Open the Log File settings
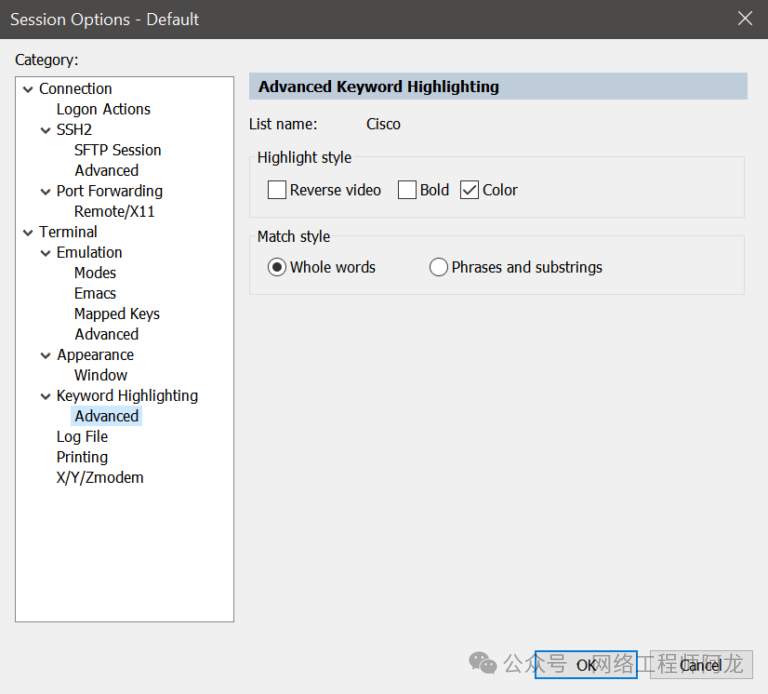This screenshot has height=694, width=768. point(82,437)
